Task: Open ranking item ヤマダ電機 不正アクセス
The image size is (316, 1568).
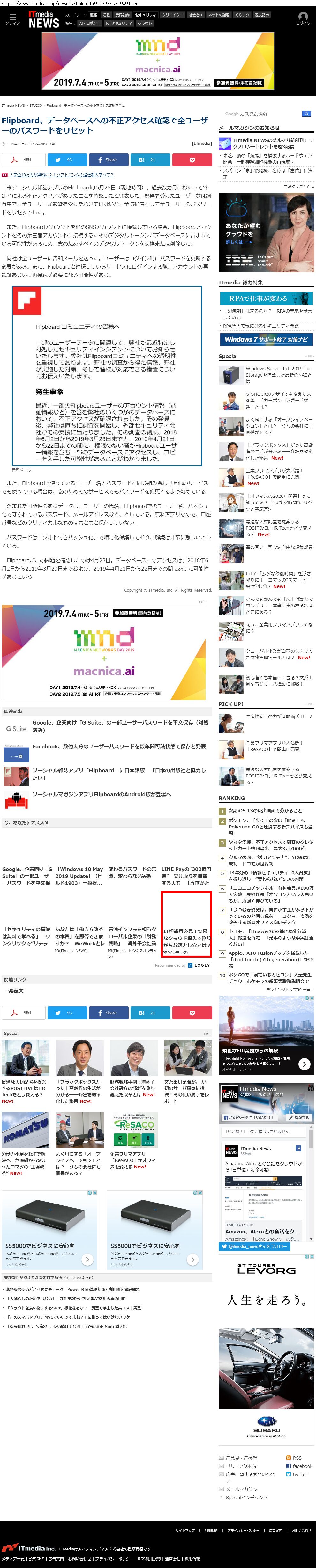Action: (271, 845)
